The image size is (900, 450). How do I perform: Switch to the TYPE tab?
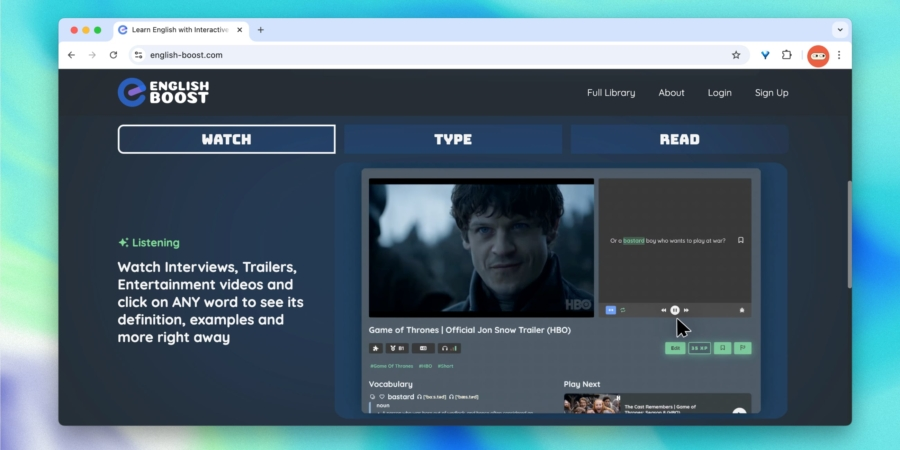coord(453,139)
